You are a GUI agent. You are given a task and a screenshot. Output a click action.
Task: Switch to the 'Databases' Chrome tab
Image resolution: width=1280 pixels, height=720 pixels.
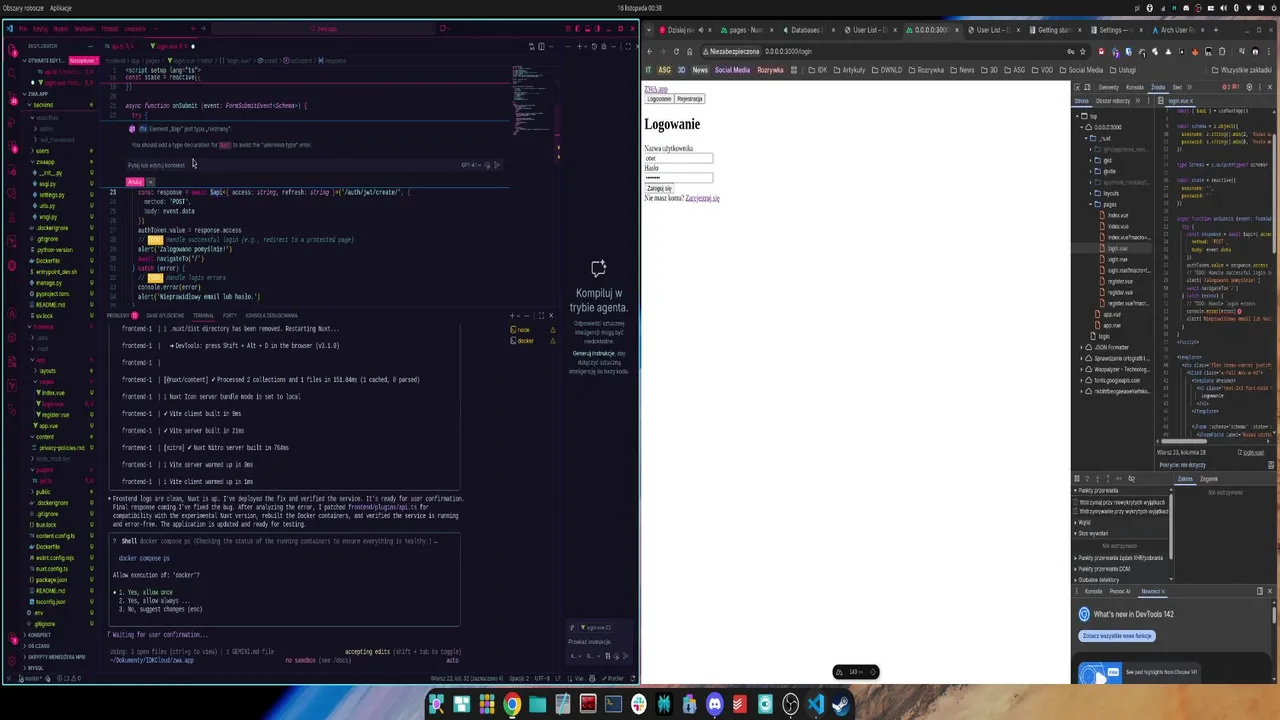tap(805, 30)
